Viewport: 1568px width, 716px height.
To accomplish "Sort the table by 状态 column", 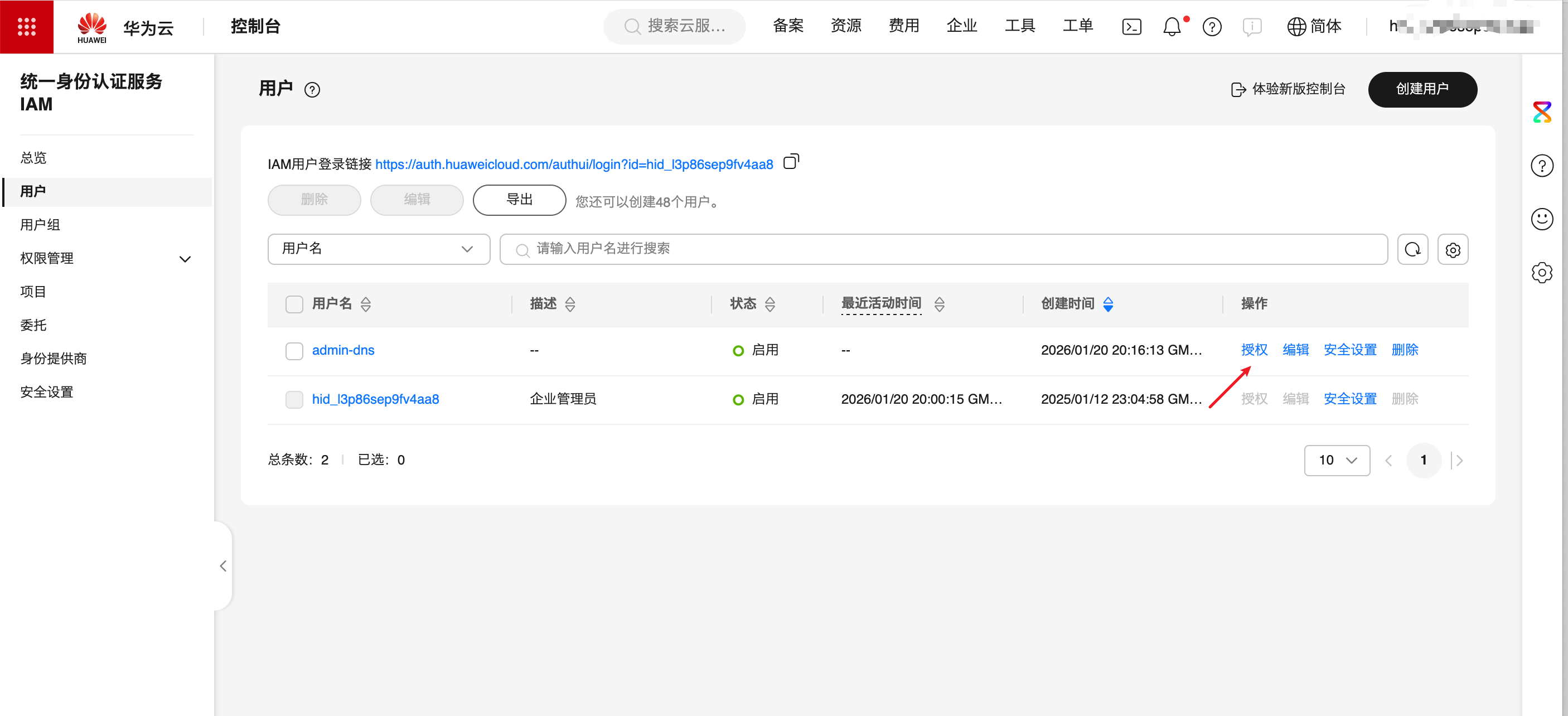I will coord(770,304).
